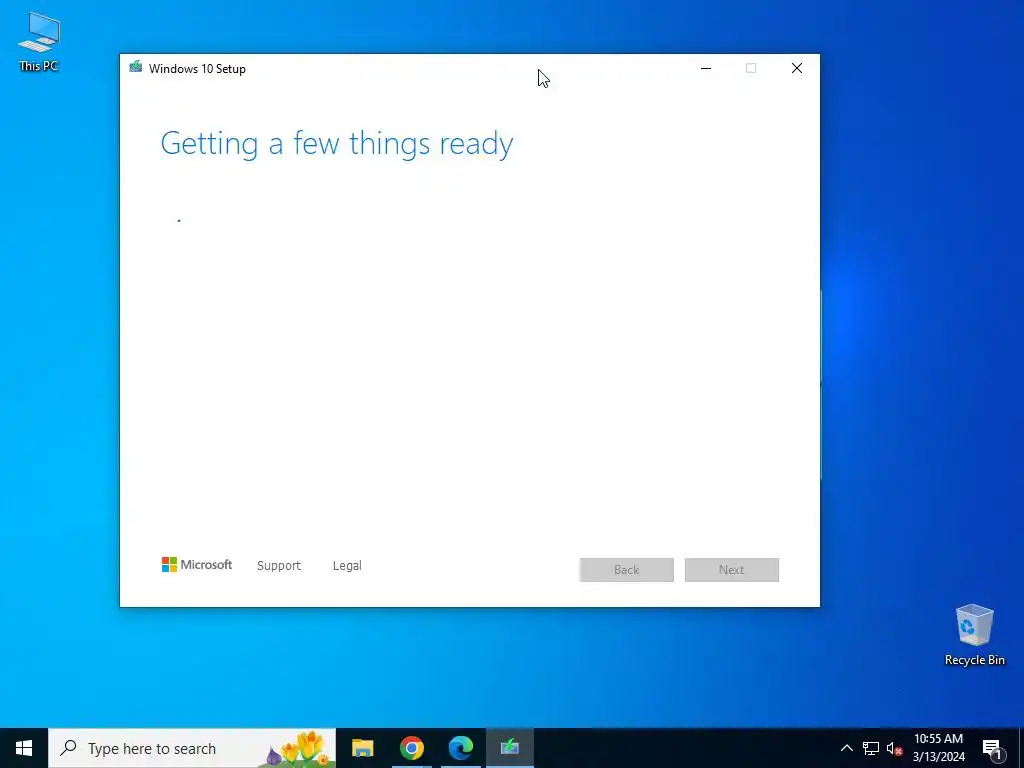Click the disabled maximize button in Setup
This screenshot has height=768, width=1024.
pyautogui.click(x=751, y=68)
